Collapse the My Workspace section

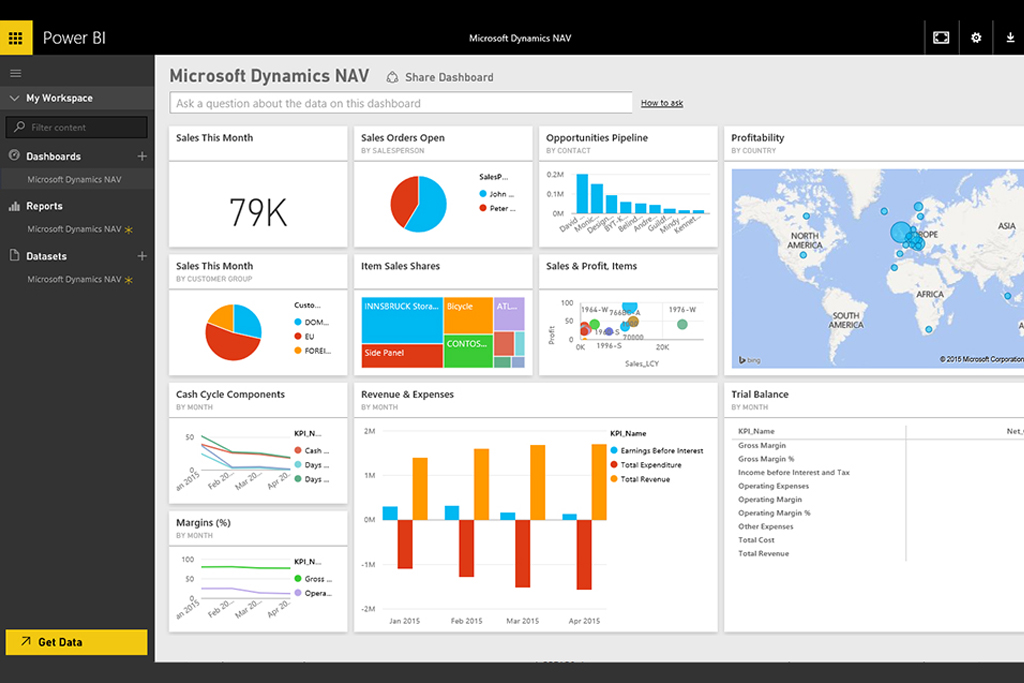pyautogui.click(x=12, y=98)
